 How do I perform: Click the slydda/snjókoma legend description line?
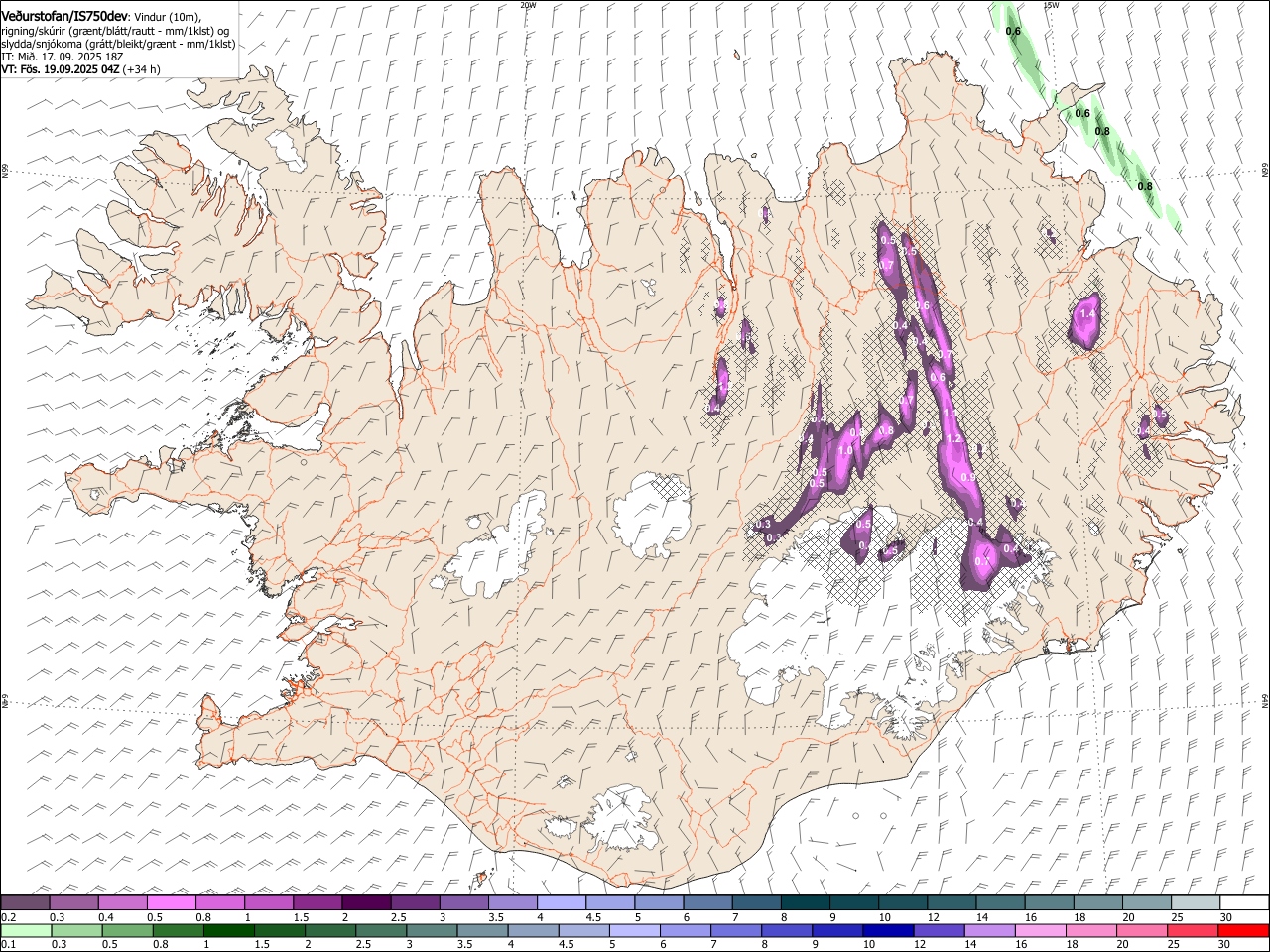[x=118, y=44]
